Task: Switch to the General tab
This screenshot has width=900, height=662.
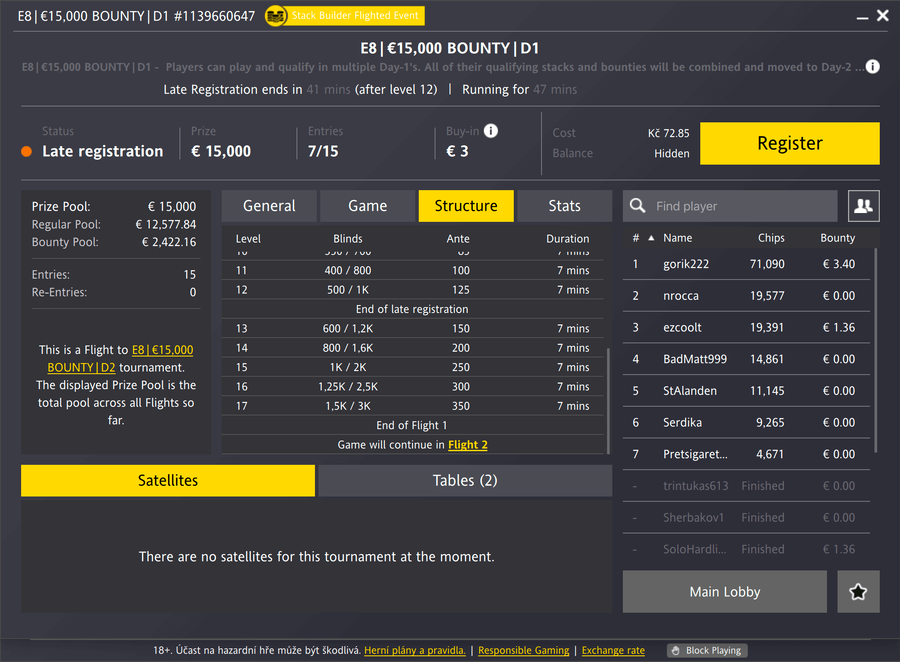Action: (x=269, y=206)
